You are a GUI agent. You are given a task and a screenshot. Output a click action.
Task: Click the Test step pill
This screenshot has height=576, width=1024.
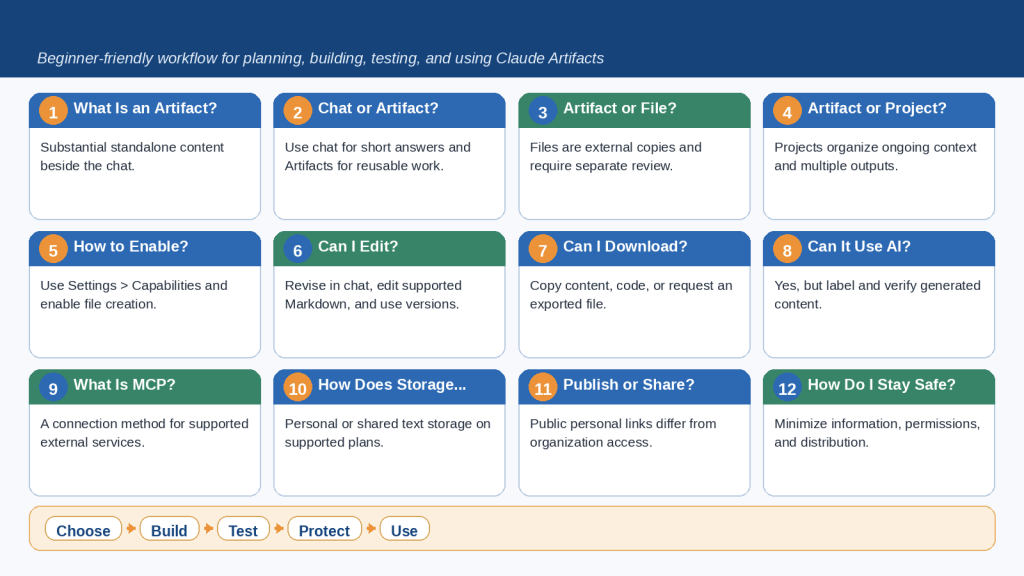pos(243,529)
